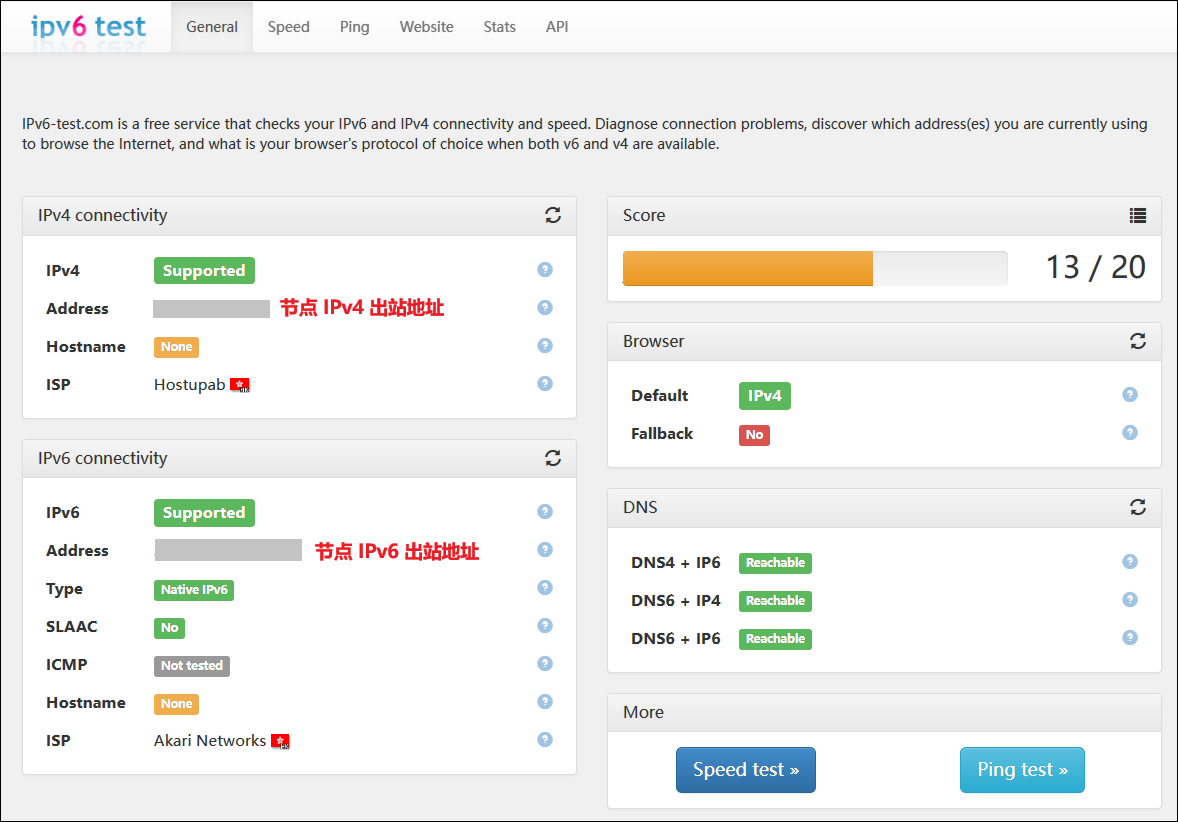Open help for the ICMP row
The height and width of the screenshot is (822, 1178).
click(545, 663)
